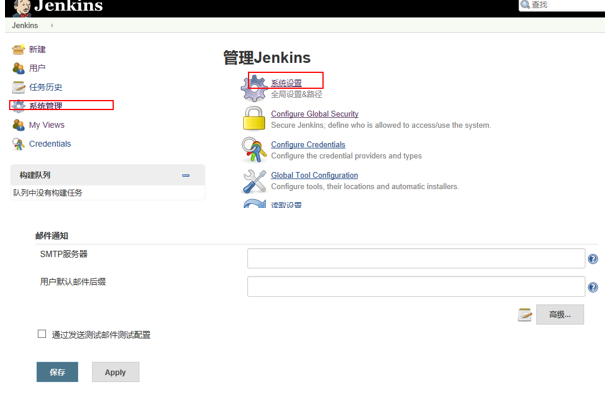Click the 用户 people icon
This screenshot has width=605, height=396.
pyautogui.click(x=18, y=68)
